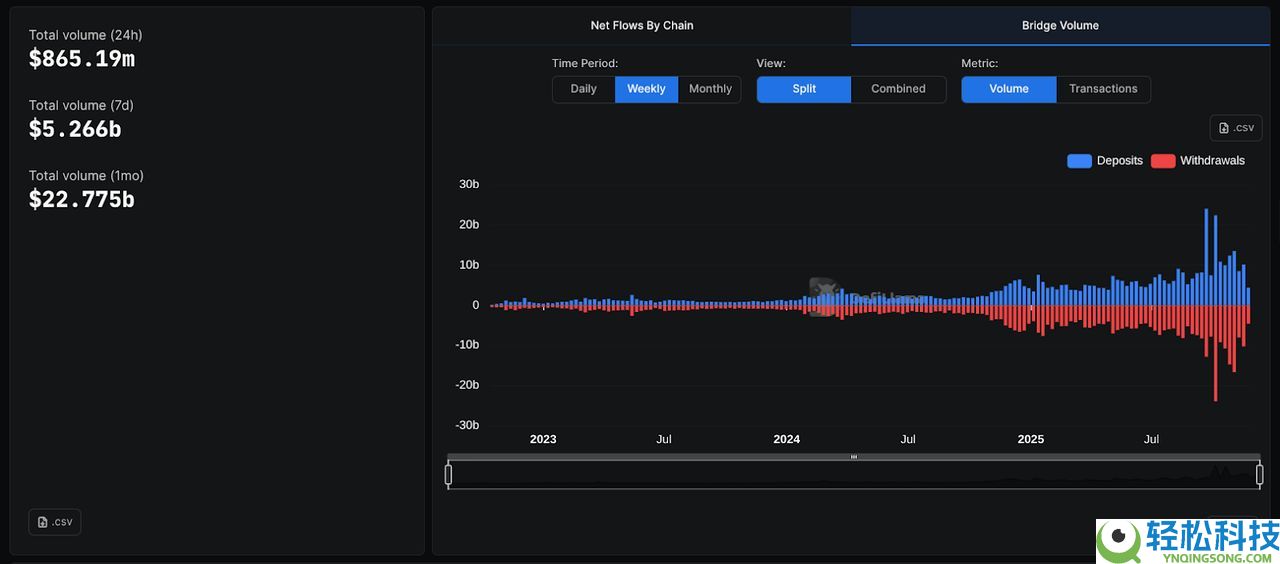Screen dimensions: 1280x564
Task: Download the bridge volume chart .csv file
Action: coord(1235,128)
